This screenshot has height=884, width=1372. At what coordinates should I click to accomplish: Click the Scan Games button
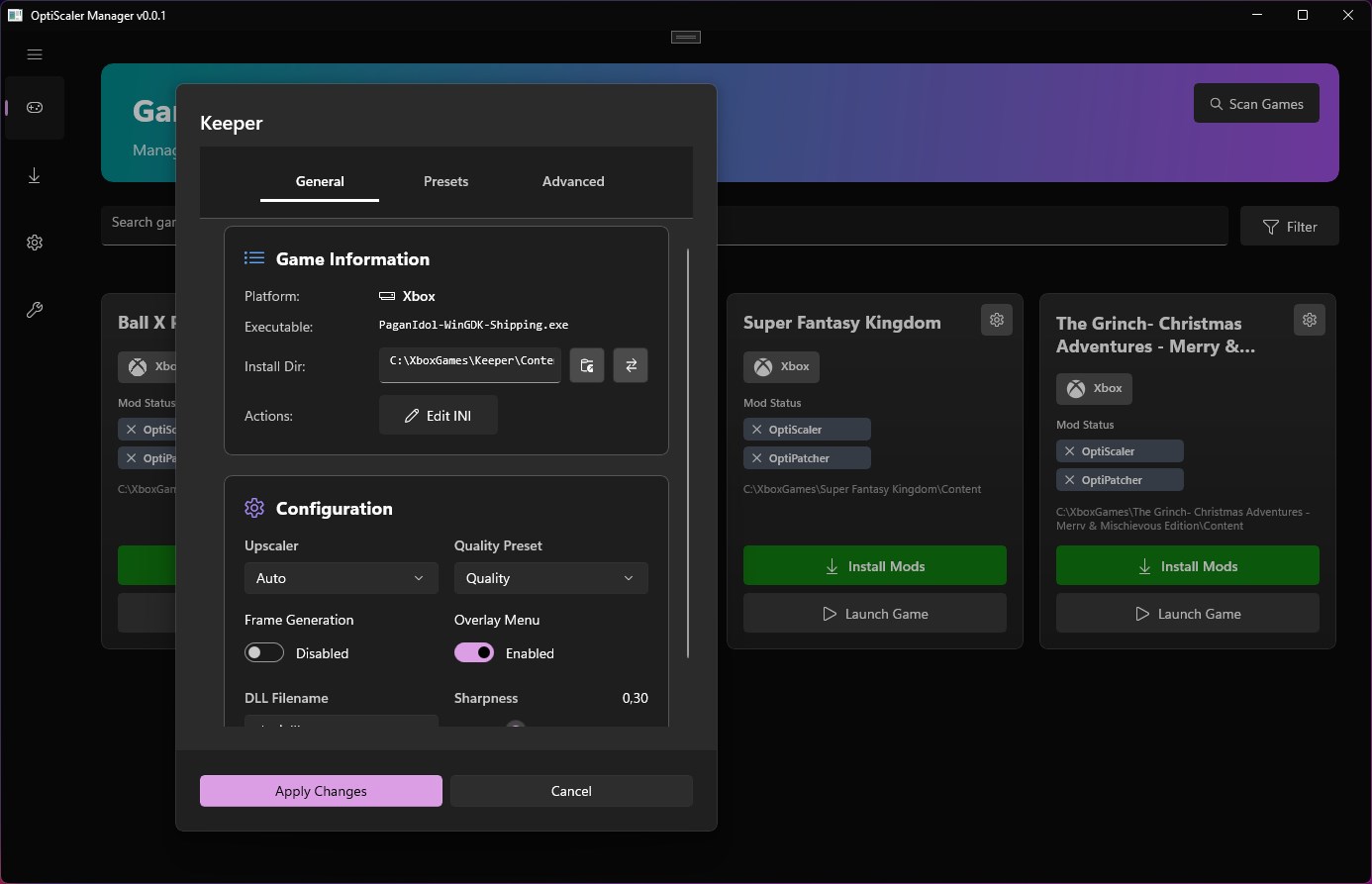click(1257, 103)
